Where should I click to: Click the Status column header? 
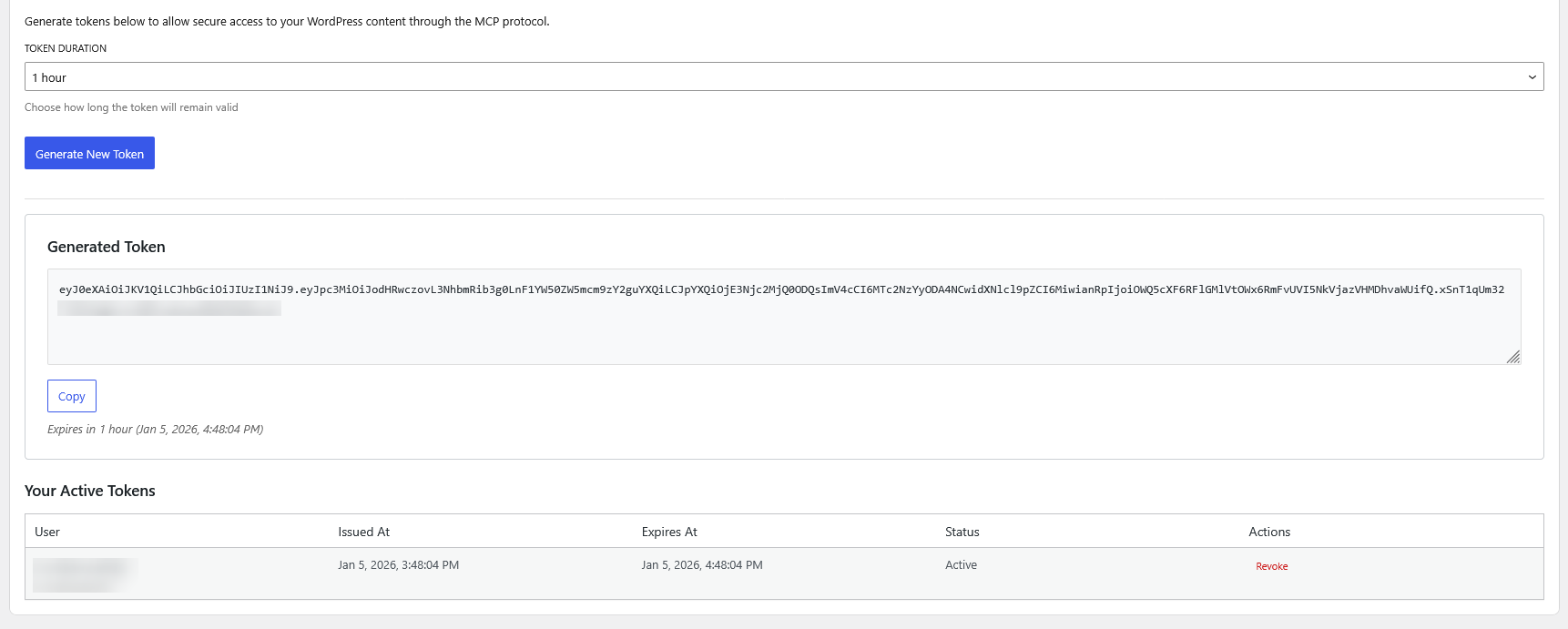click(962, 532)
